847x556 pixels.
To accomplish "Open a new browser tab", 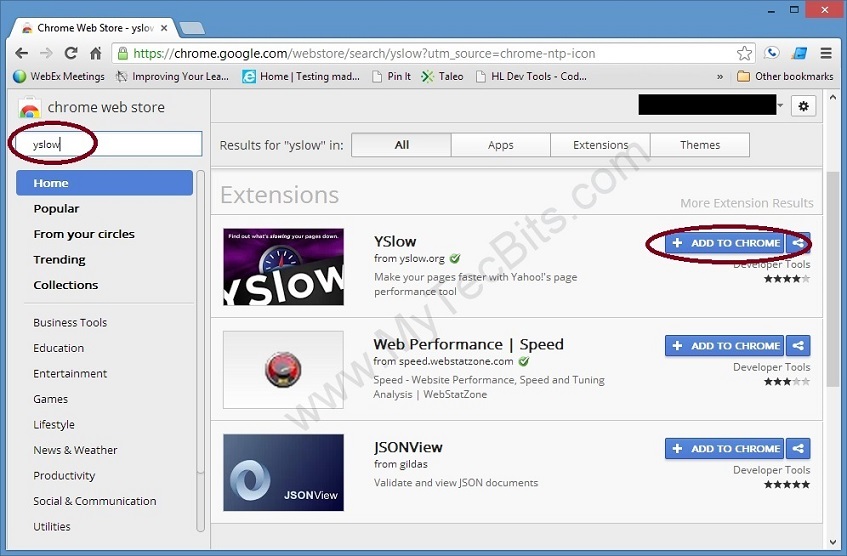I will [192, 28].
